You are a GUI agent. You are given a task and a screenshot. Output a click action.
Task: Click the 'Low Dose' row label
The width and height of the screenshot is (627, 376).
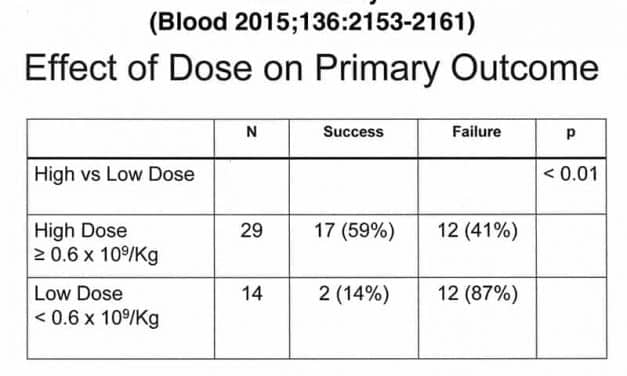pyautogui.click(x=78, y=294)
